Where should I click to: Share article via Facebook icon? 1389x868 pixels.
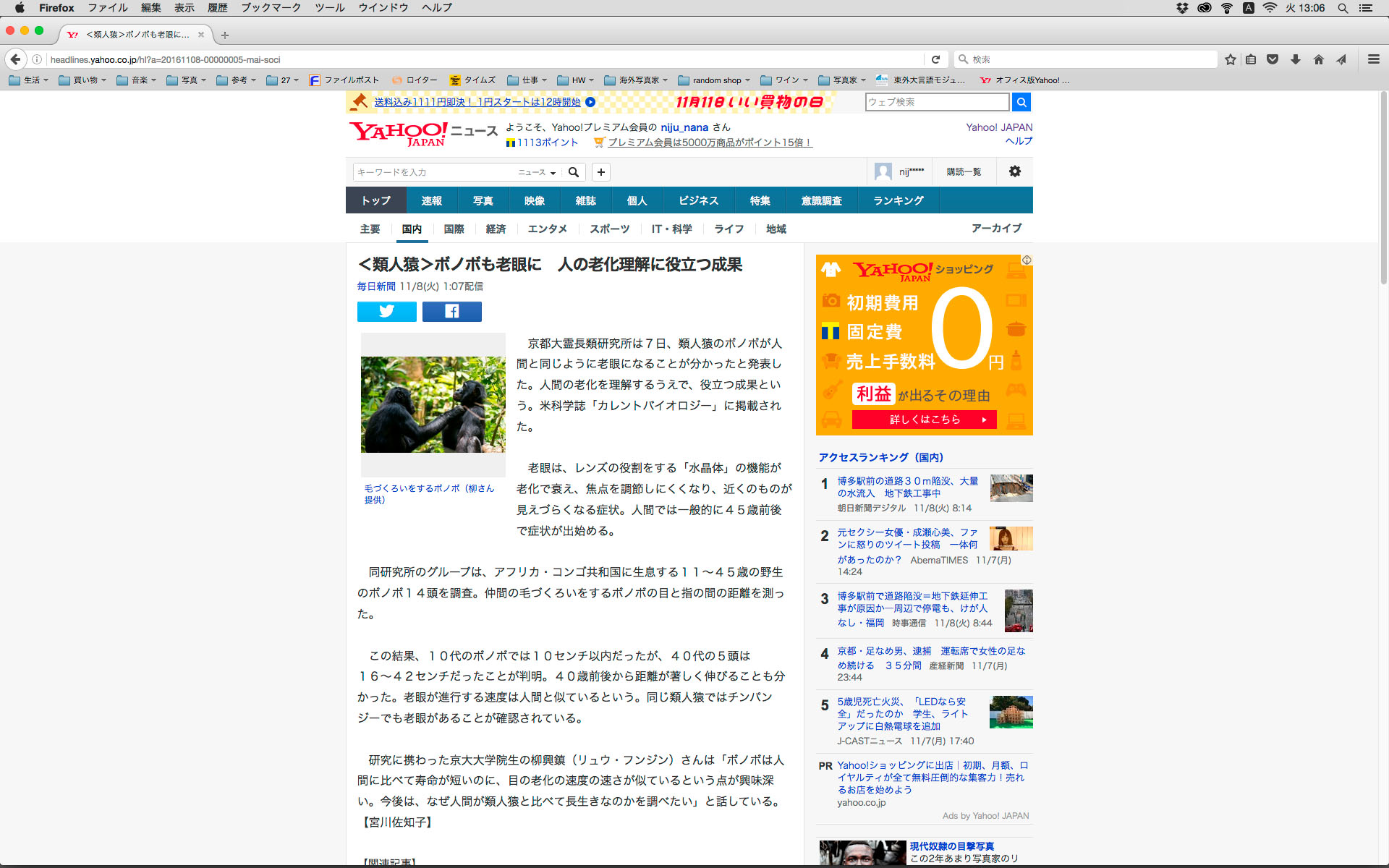pyautogui.click(x=451, y=312)
